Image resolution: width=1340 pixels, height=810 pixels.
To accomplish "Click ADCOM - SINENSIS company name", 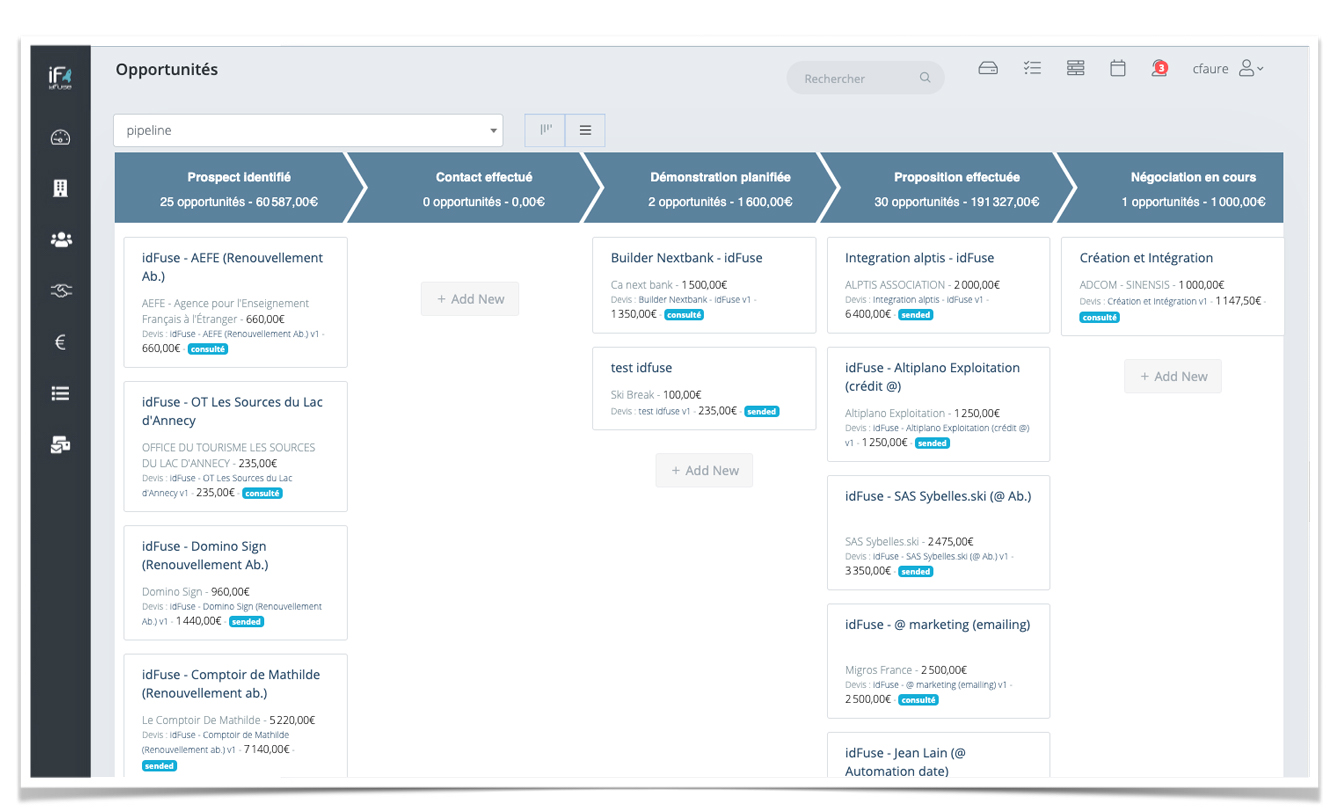I will tap(1124, 285).
